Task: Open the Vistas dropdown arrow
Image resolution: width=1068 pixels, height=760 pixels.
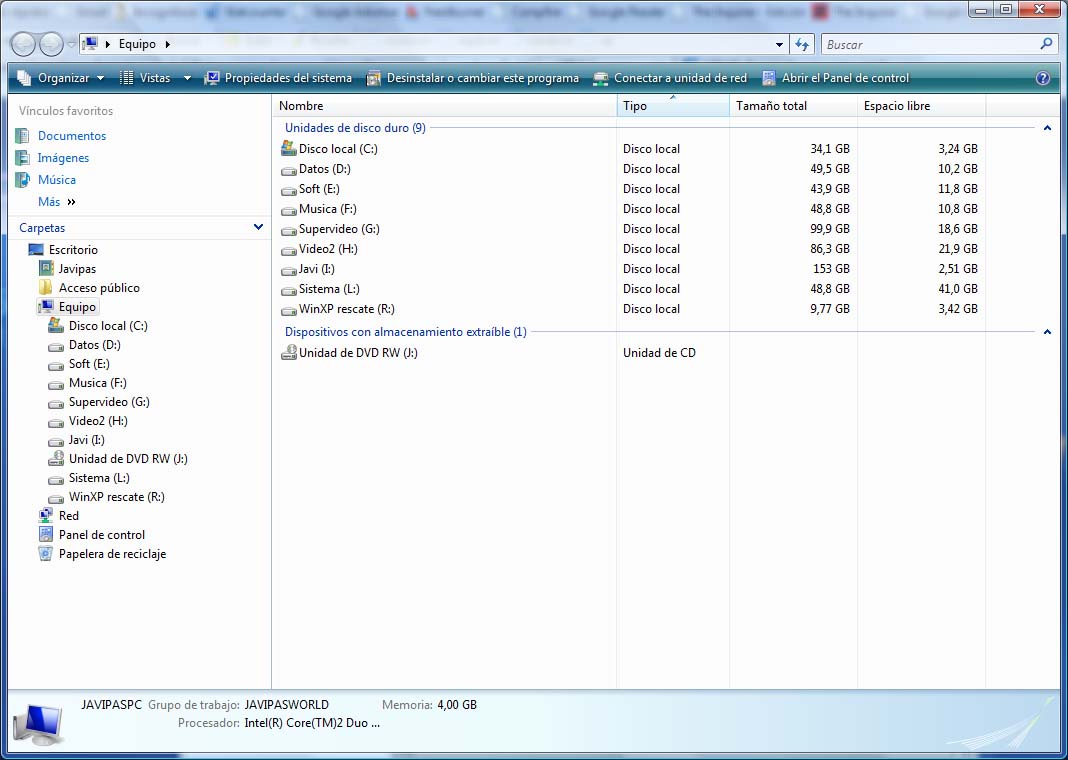Action: tap(187, 78)
